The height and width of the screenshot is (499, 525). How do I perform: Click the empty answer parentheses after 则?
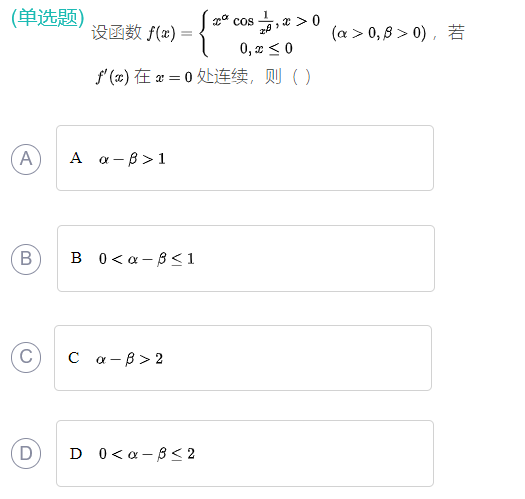(301, 77)
